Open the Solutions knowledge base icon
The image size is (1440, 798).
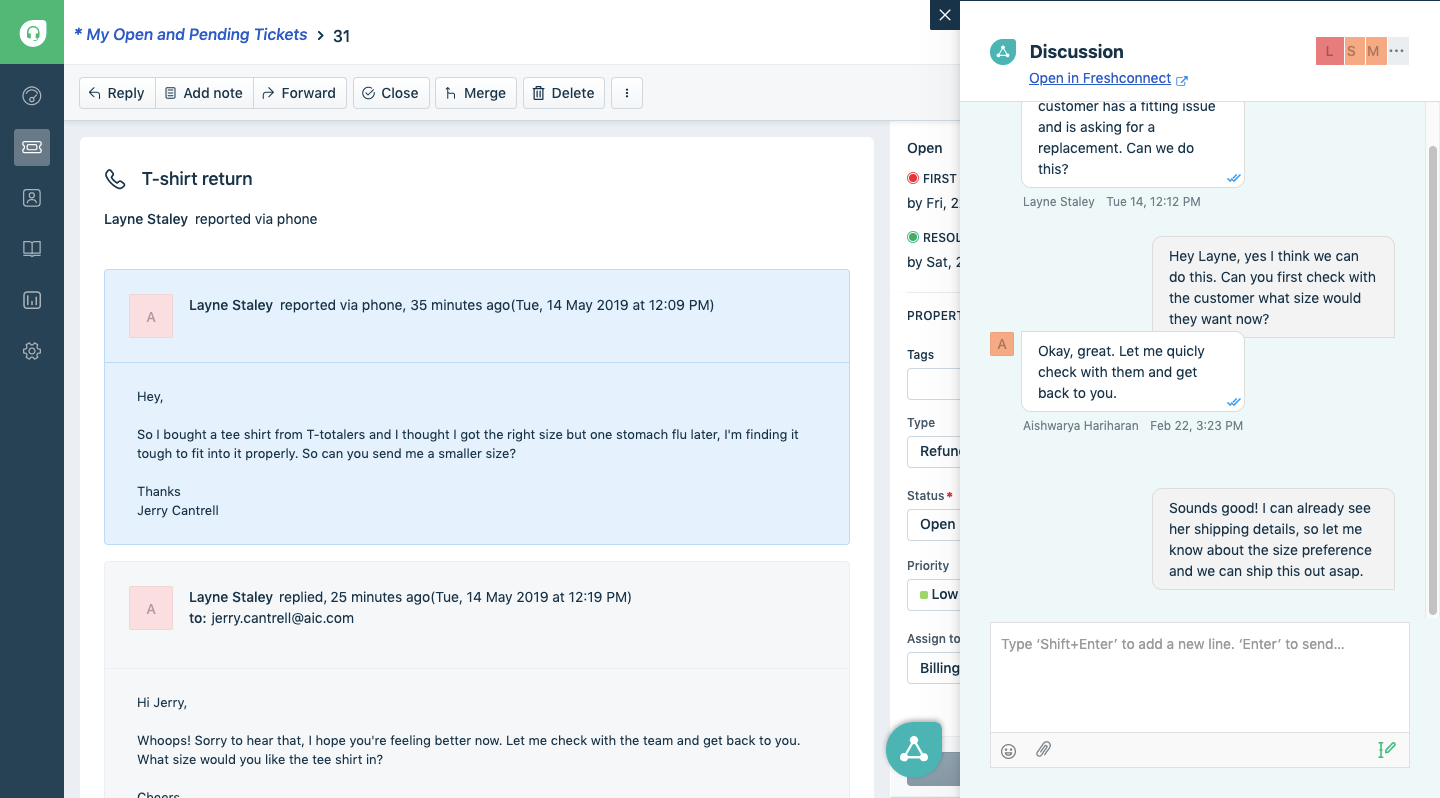(31, 248)
